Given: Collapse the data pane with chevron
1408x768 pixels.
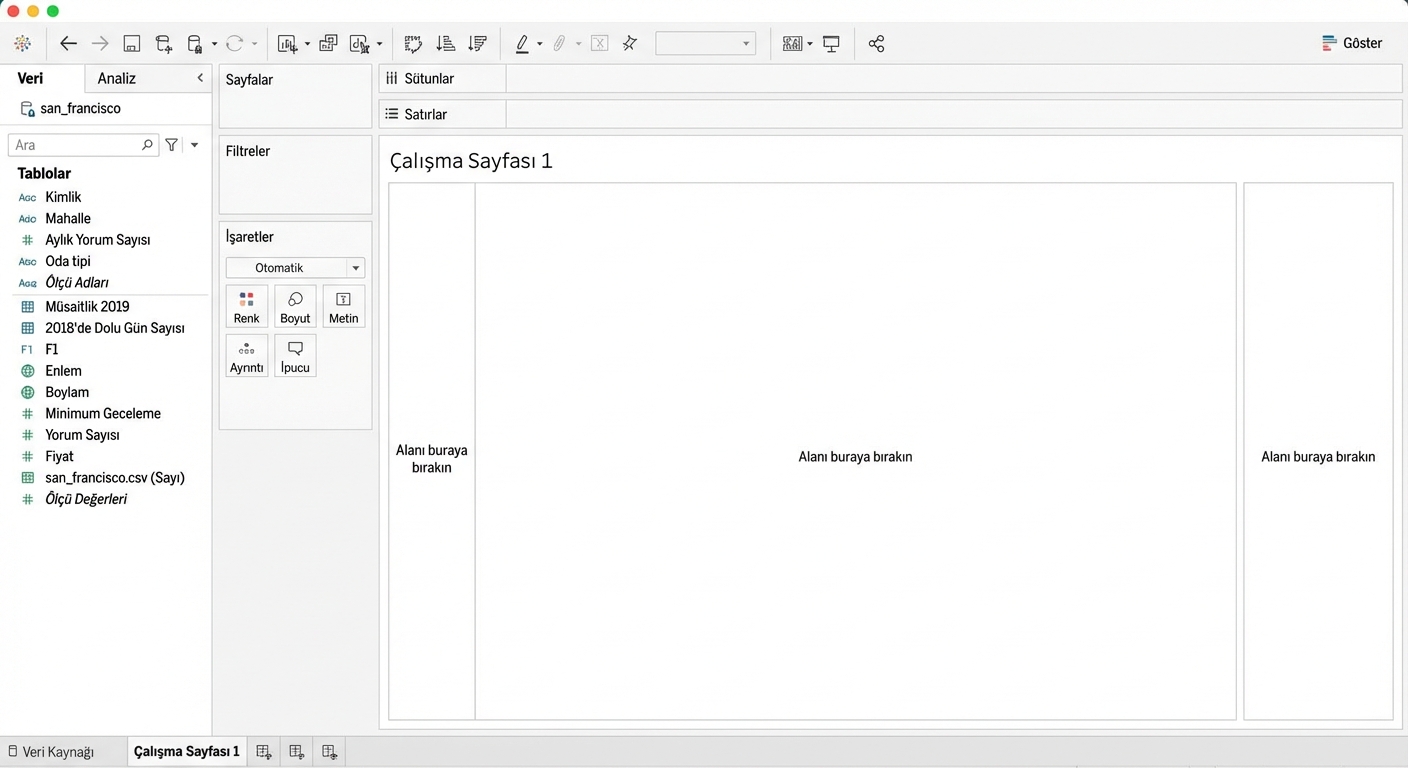Looking at the screenshot, I should click(x=200, y=78).
